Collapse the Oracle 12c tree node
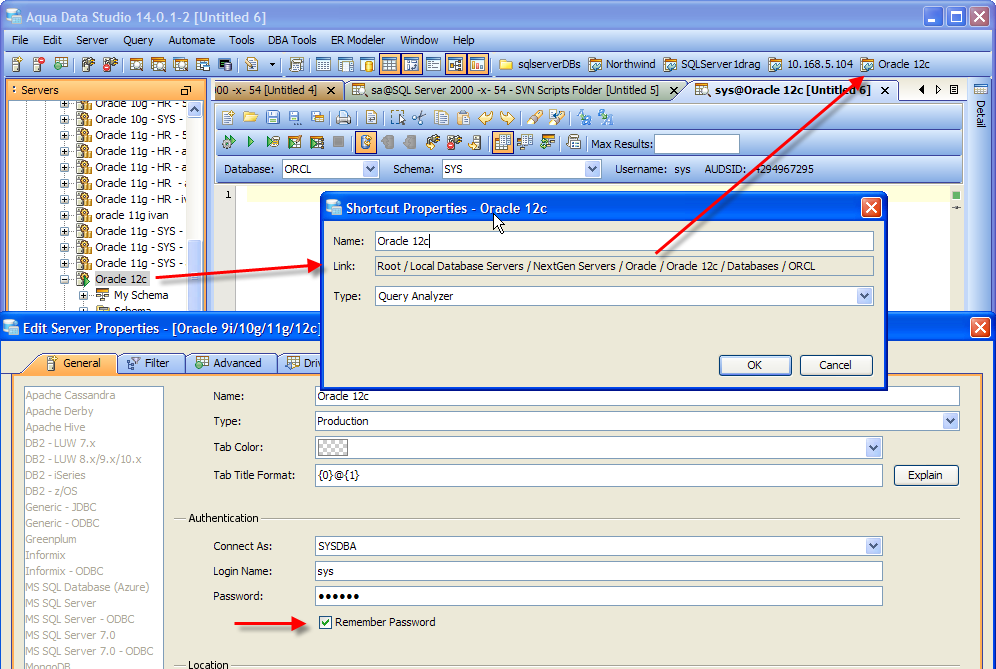The height and width of the screenshot is (669, 996). point(65,279)
